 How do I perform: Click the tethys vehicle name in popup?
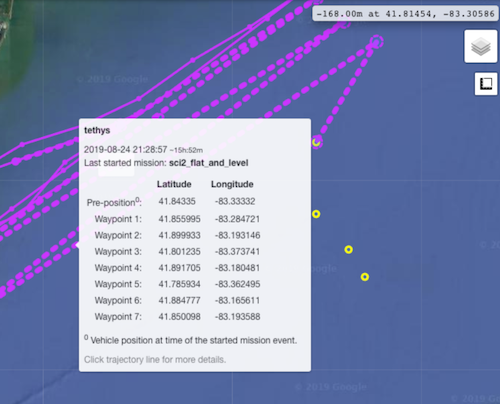97,130
